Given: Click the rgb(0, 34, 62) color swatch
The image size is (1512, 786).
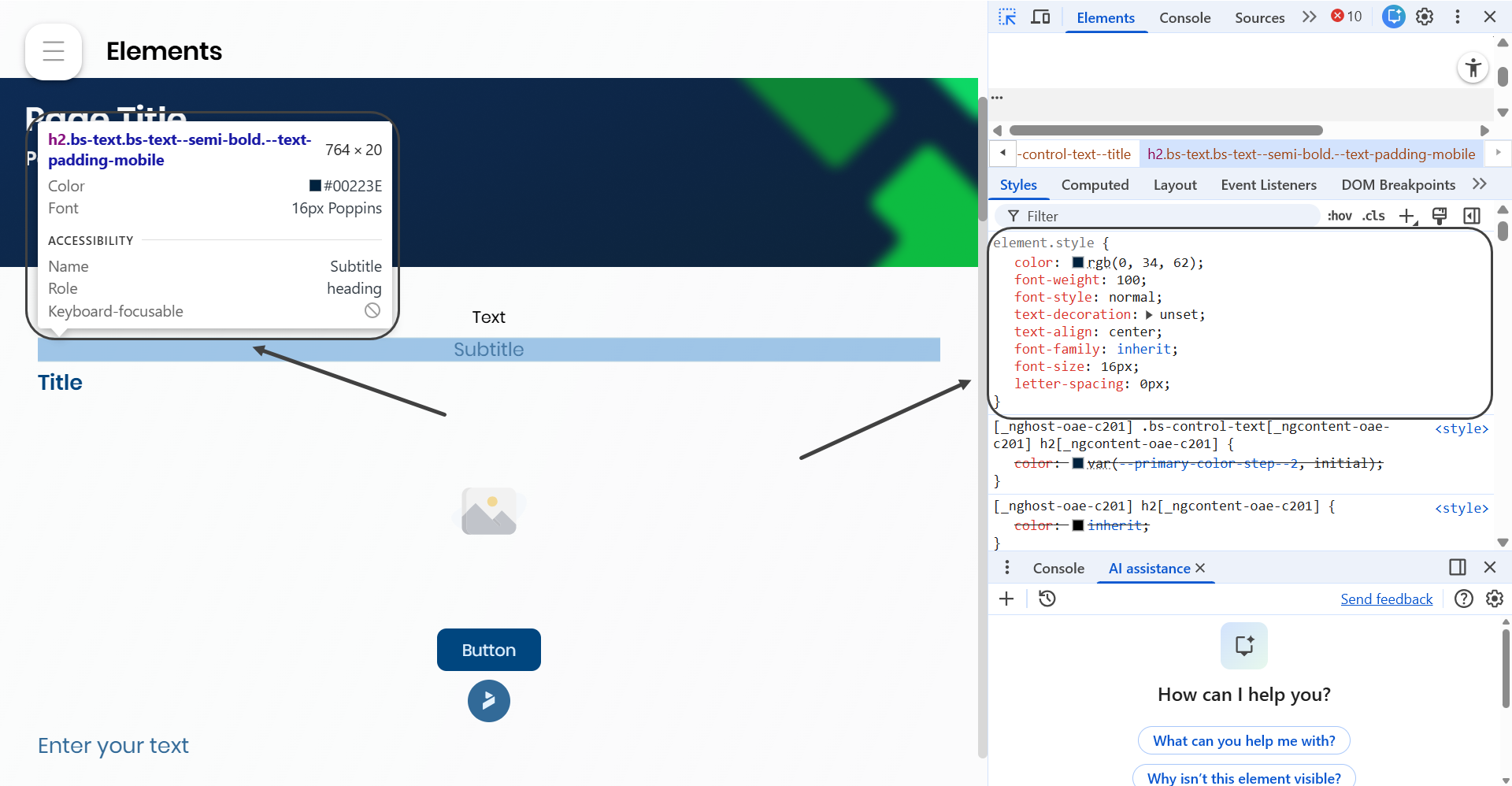Looking at the screenshot, I should (x=1078, y=262).
